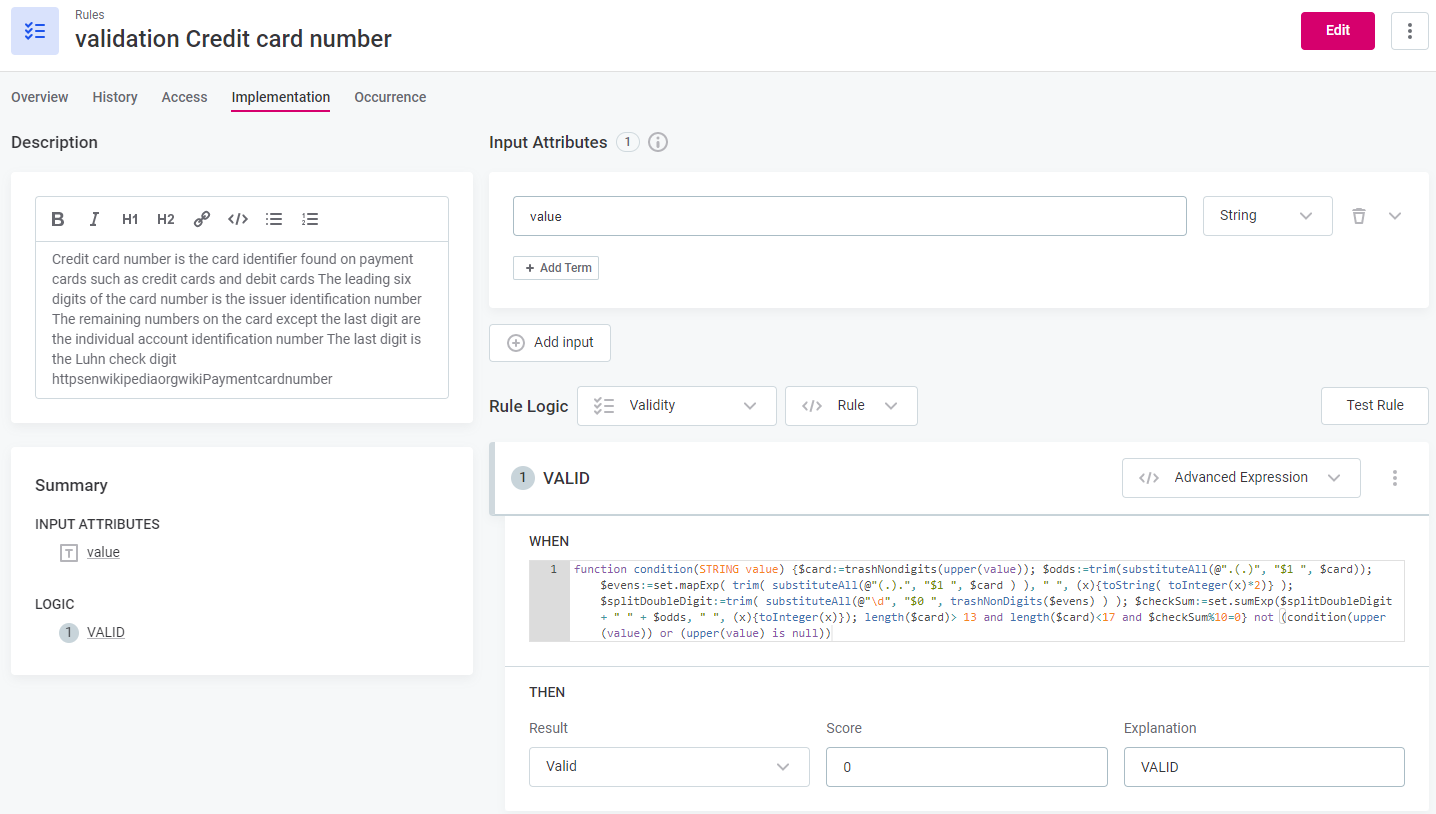Create a numbered list in description
Screen dimensions: 1436x814
click(x=310, y=219)
